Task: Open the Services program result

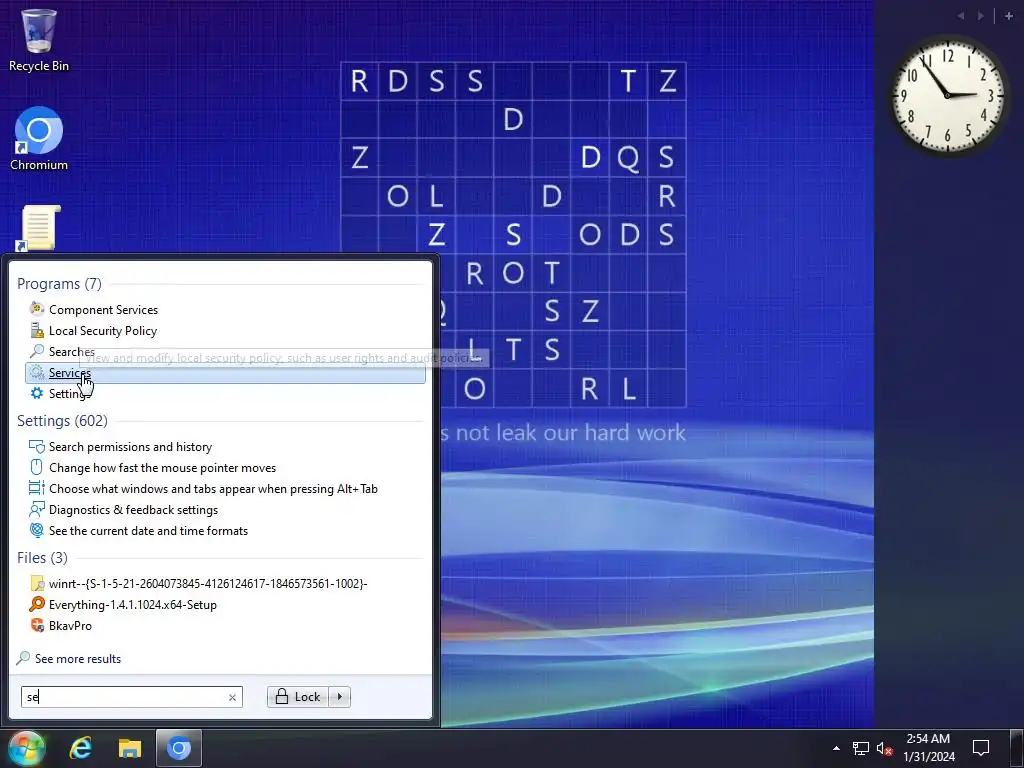Action: click(225, 373)
